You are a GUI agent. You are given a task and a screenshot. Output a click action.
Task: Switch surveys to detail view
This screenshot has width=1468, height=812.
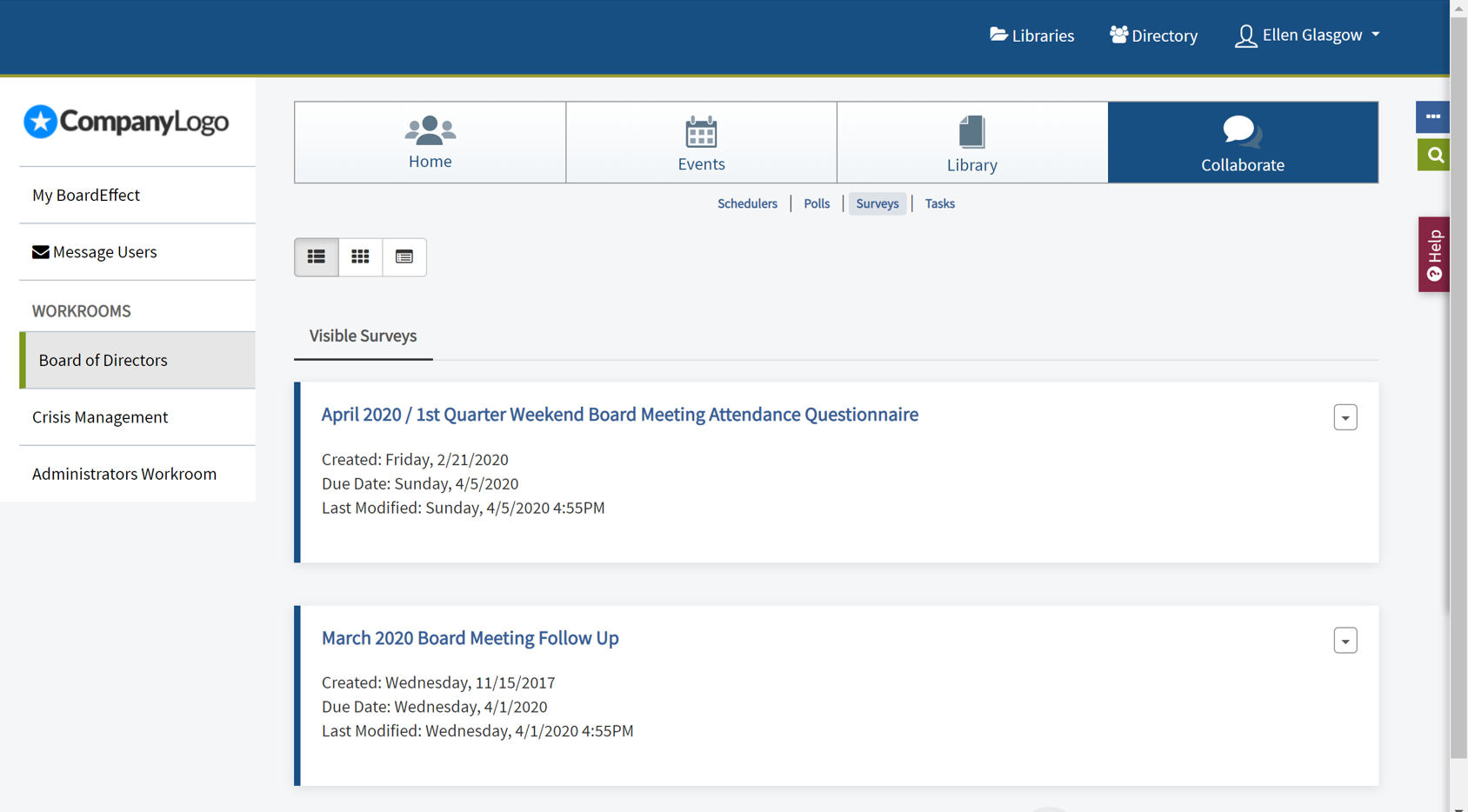404,257
